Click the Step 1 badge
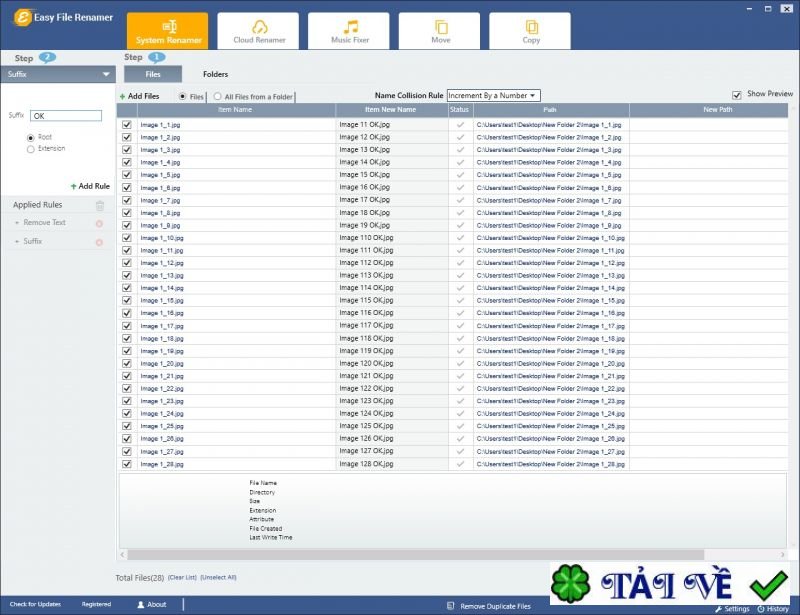The width and height of the screenshot is (800, 615). coord(157,57)
